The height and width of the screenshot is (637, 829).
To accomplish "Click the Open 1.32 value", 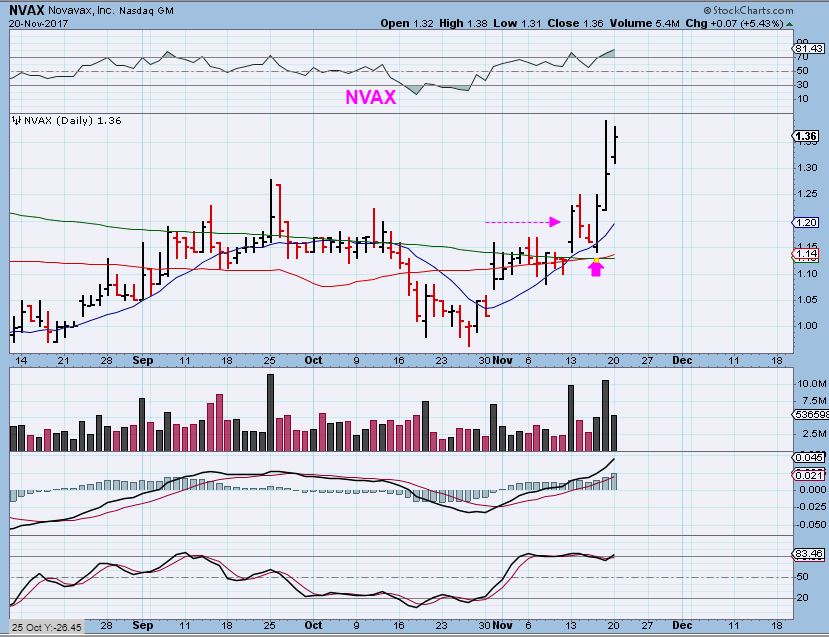I will coord(407,23).
